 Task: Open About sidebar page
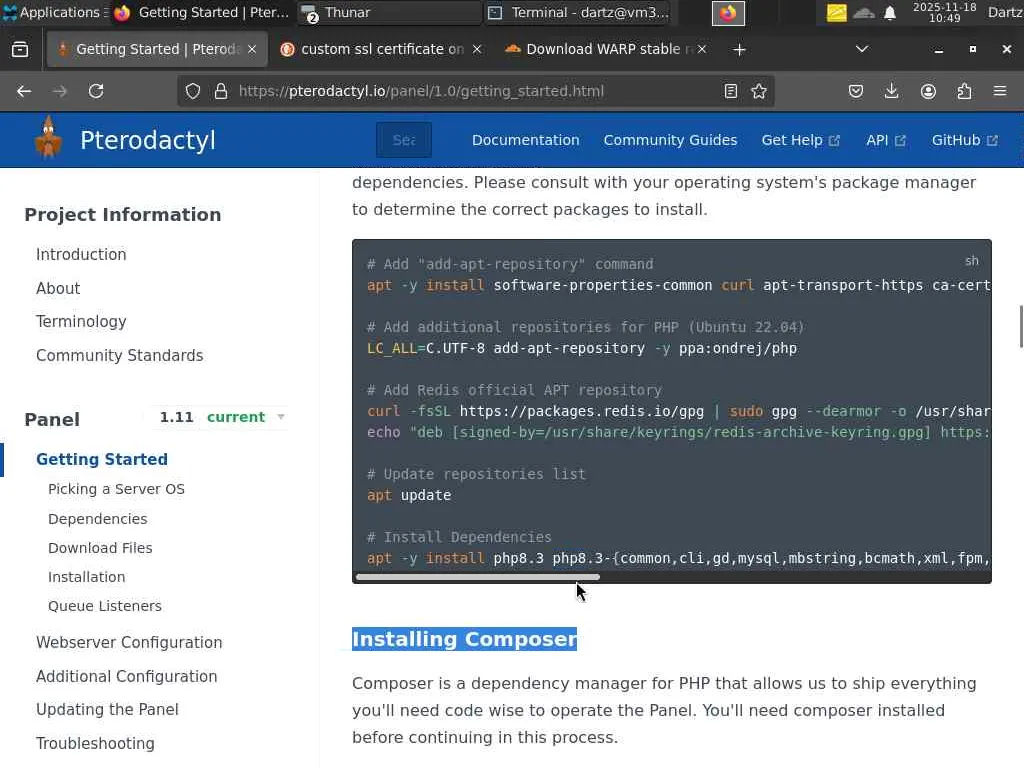point(58,289)
